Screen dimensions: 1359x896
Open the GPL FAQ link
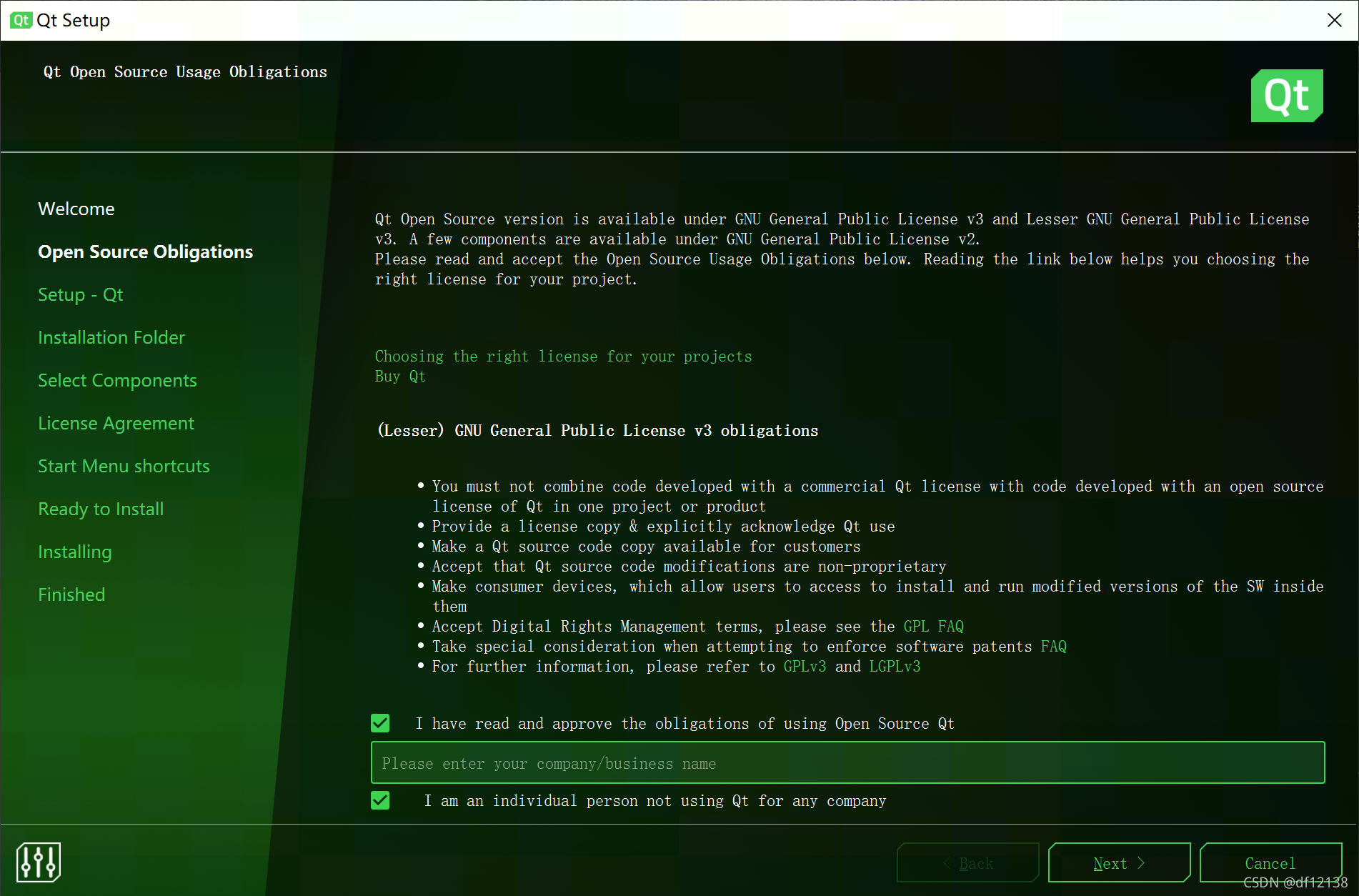pos(934,626)
